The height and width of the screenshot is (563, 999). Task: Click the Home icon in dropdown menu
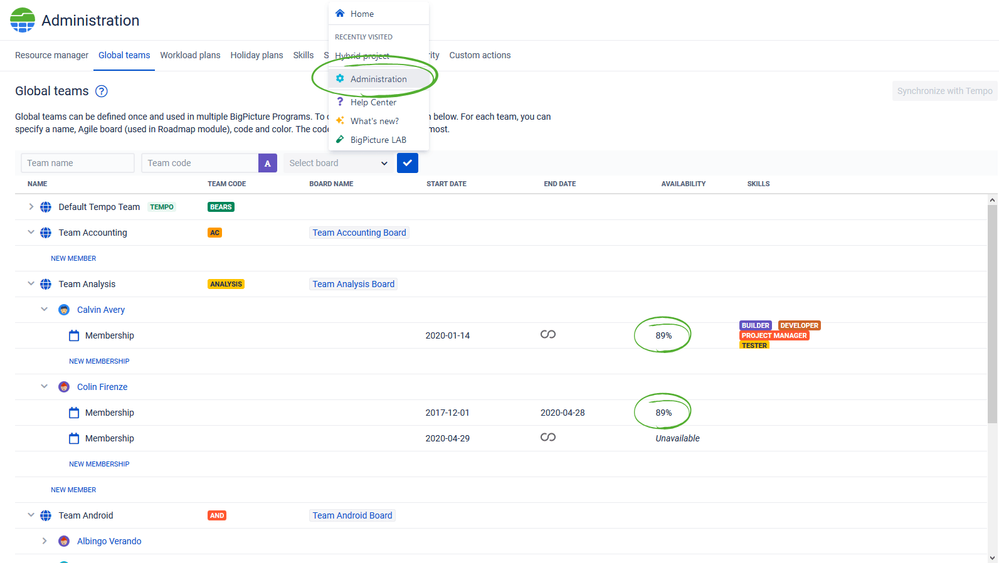[x=340, y=13]
